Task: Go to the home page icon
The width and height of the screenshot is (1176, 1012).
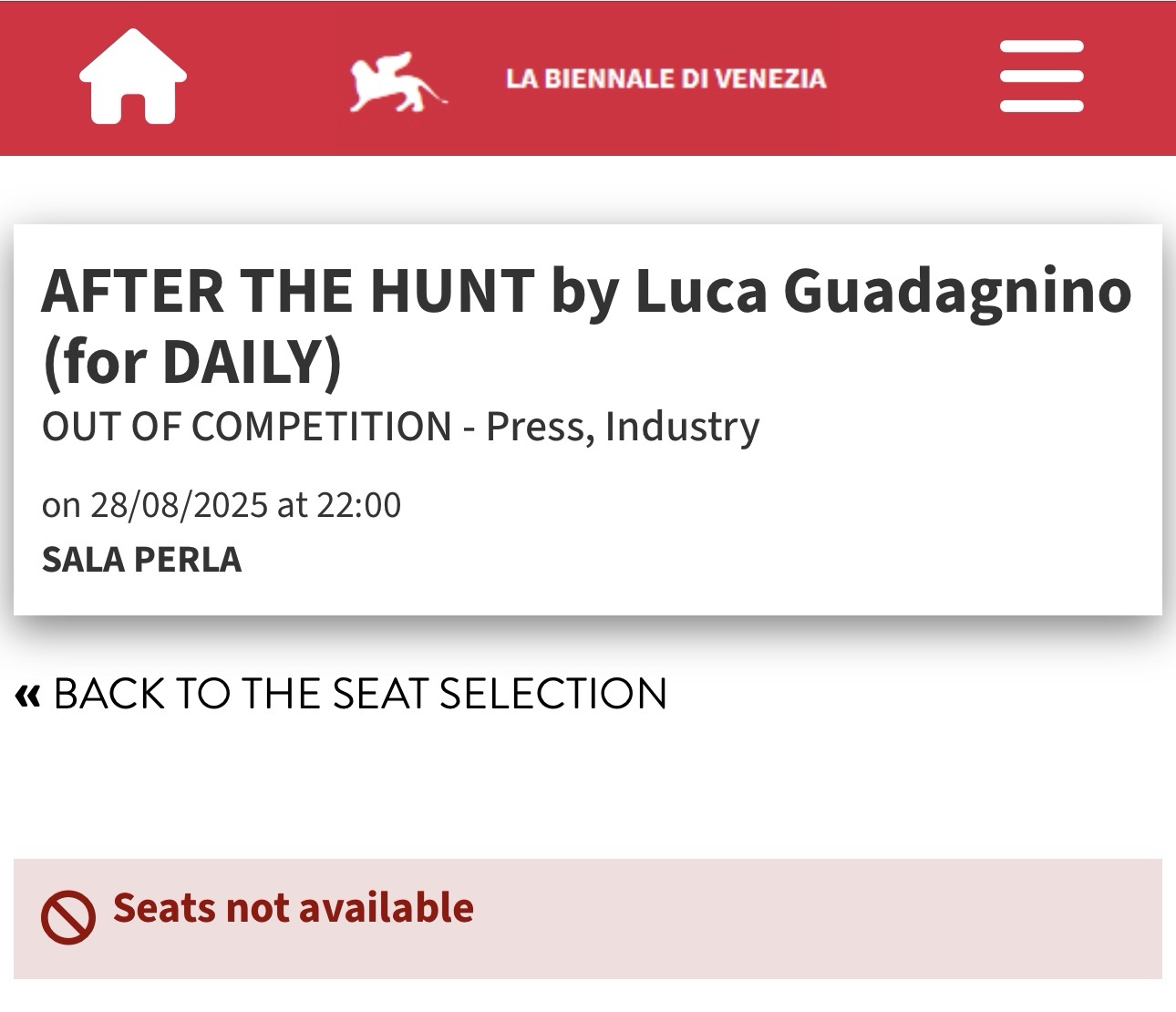Action: pyautogui.click(x=133, y=77)
